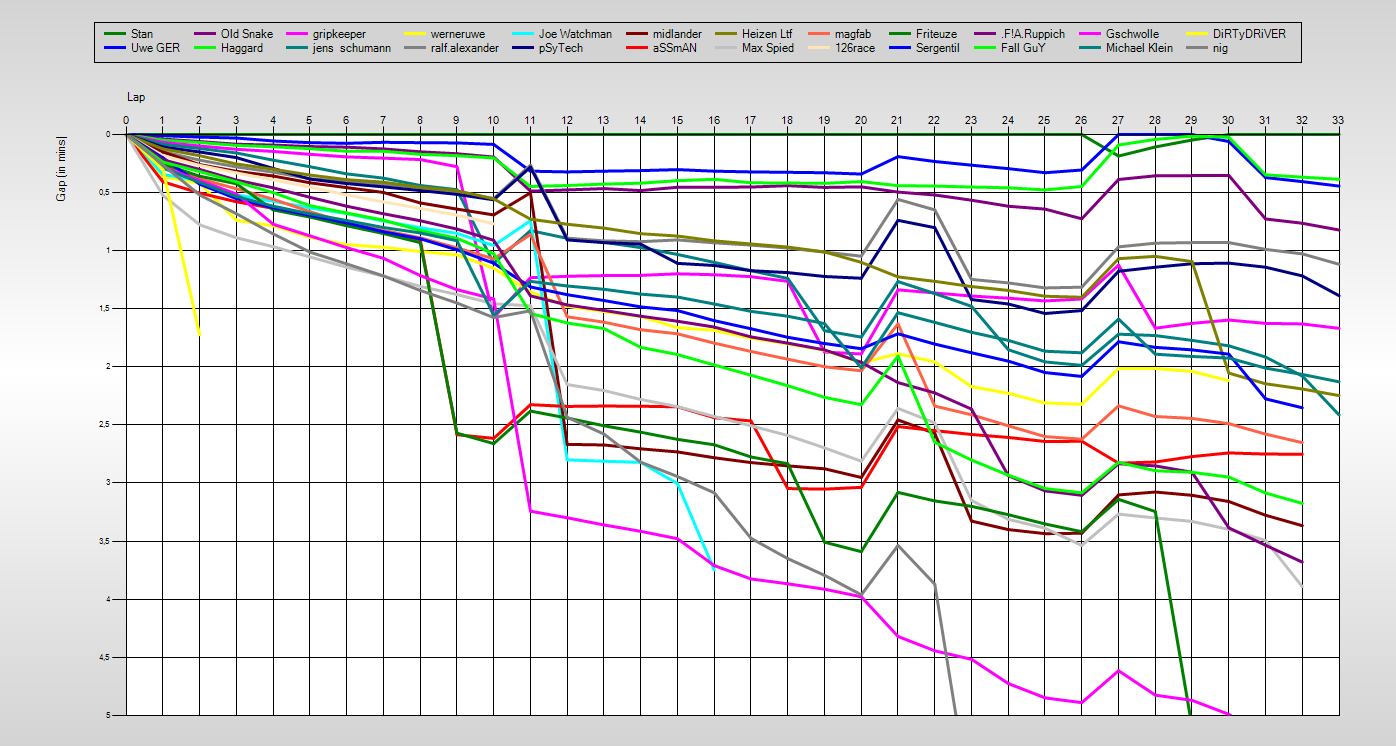This screenshot has width=1396, height=746.
Task: Click the Lap axis title
Action: point(136,98)
